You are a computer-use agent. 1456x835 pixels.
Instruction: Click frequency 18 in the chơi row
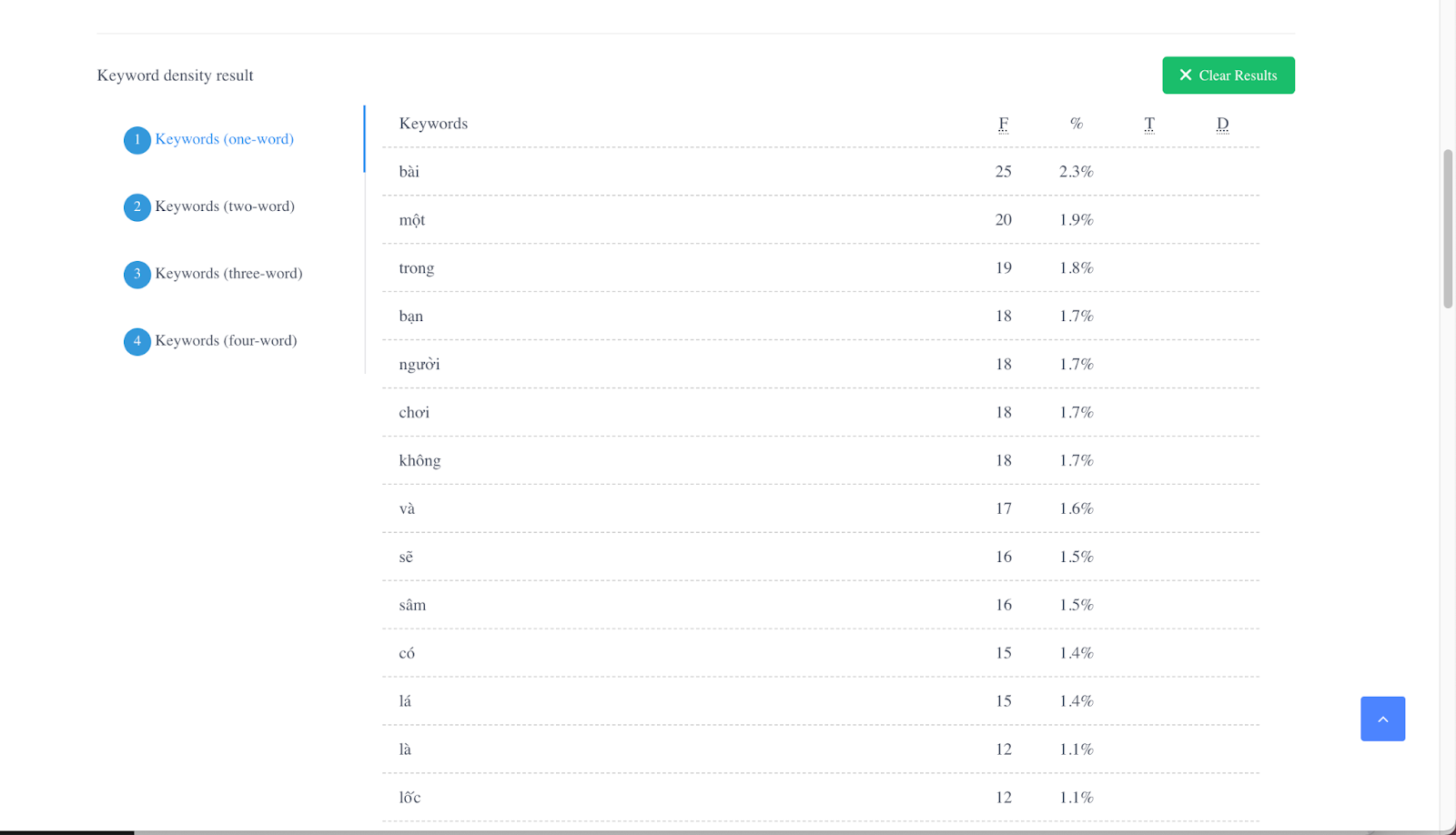(x=1003, y=412)
